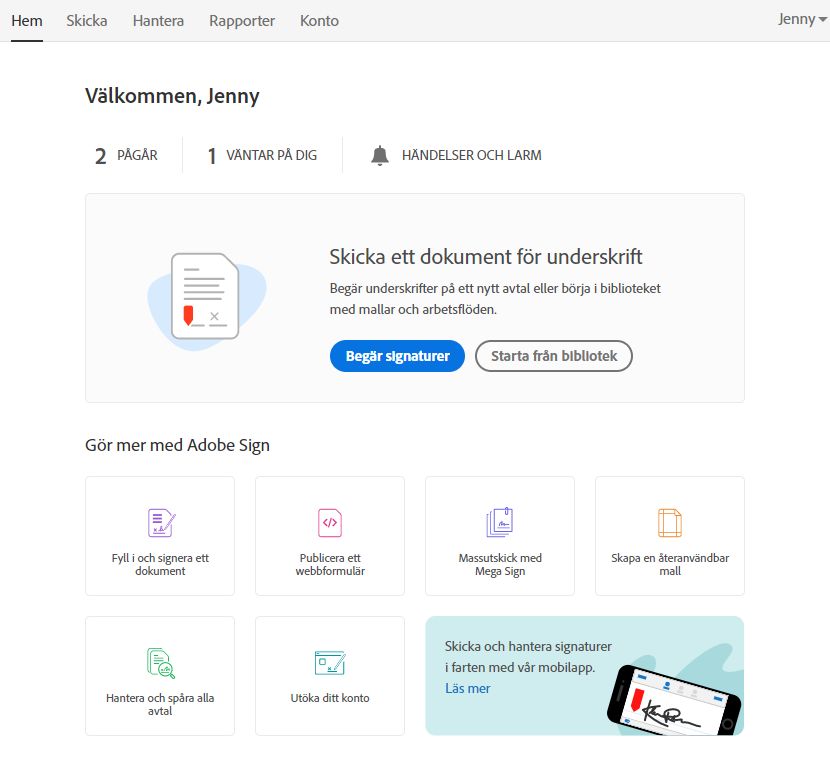Click the Skicka och hantera signaturer promo text
This screenshot has height=761, width=830.
pyautogui.click(x=528, y=657)
